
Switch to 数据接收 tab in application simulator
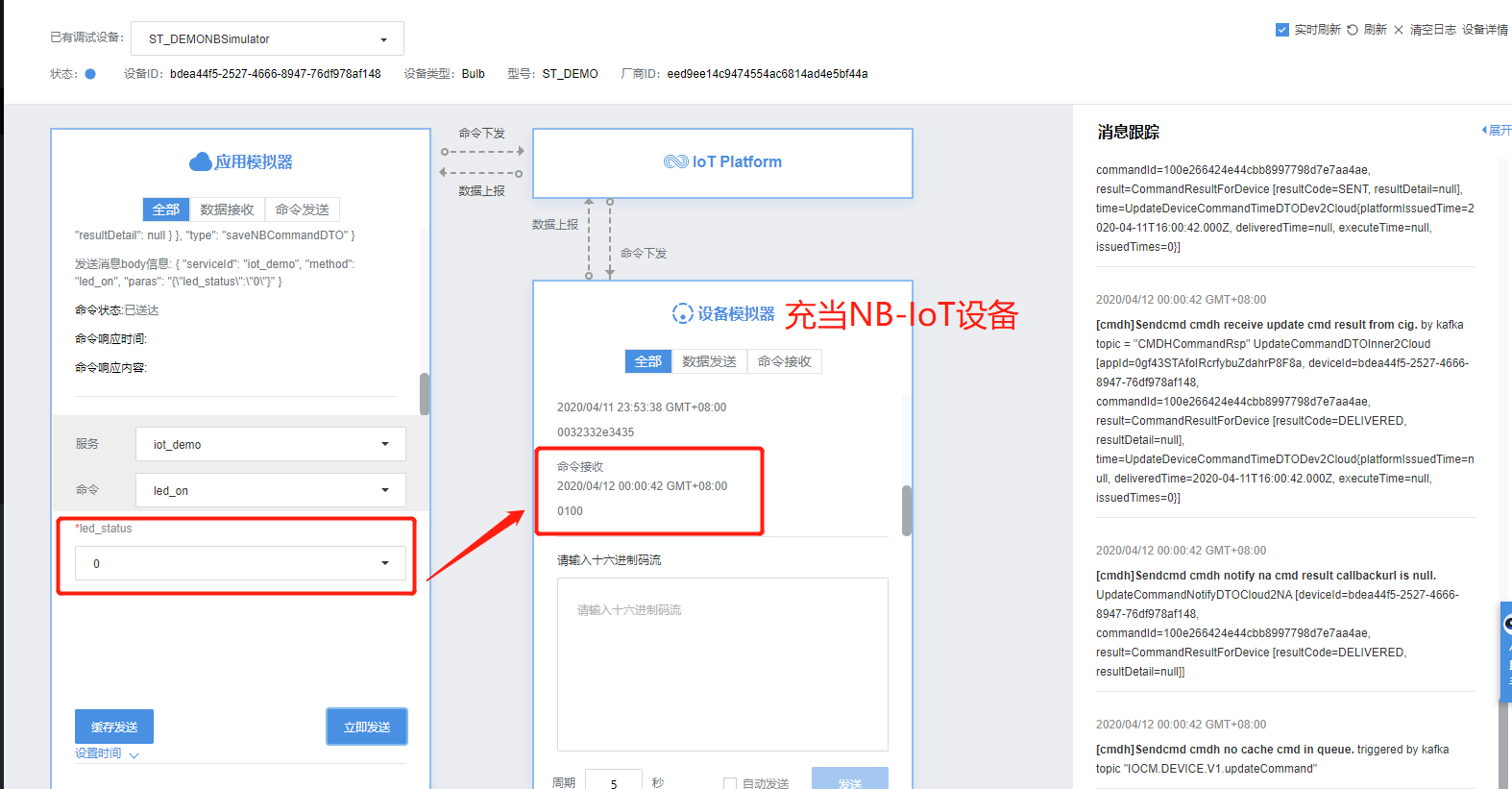227,210
